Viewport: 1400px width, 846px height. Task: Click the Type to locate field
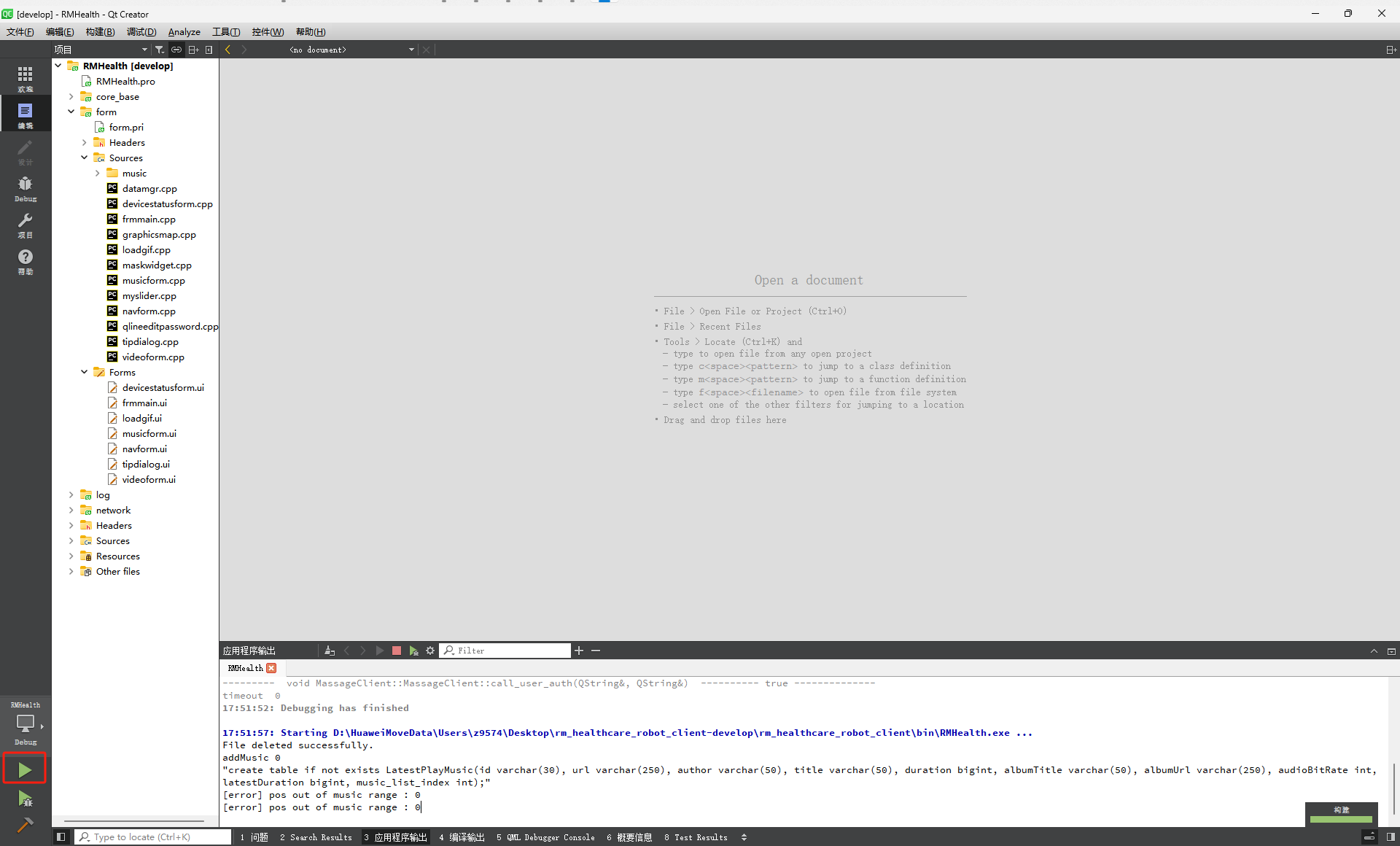[153, 837]
